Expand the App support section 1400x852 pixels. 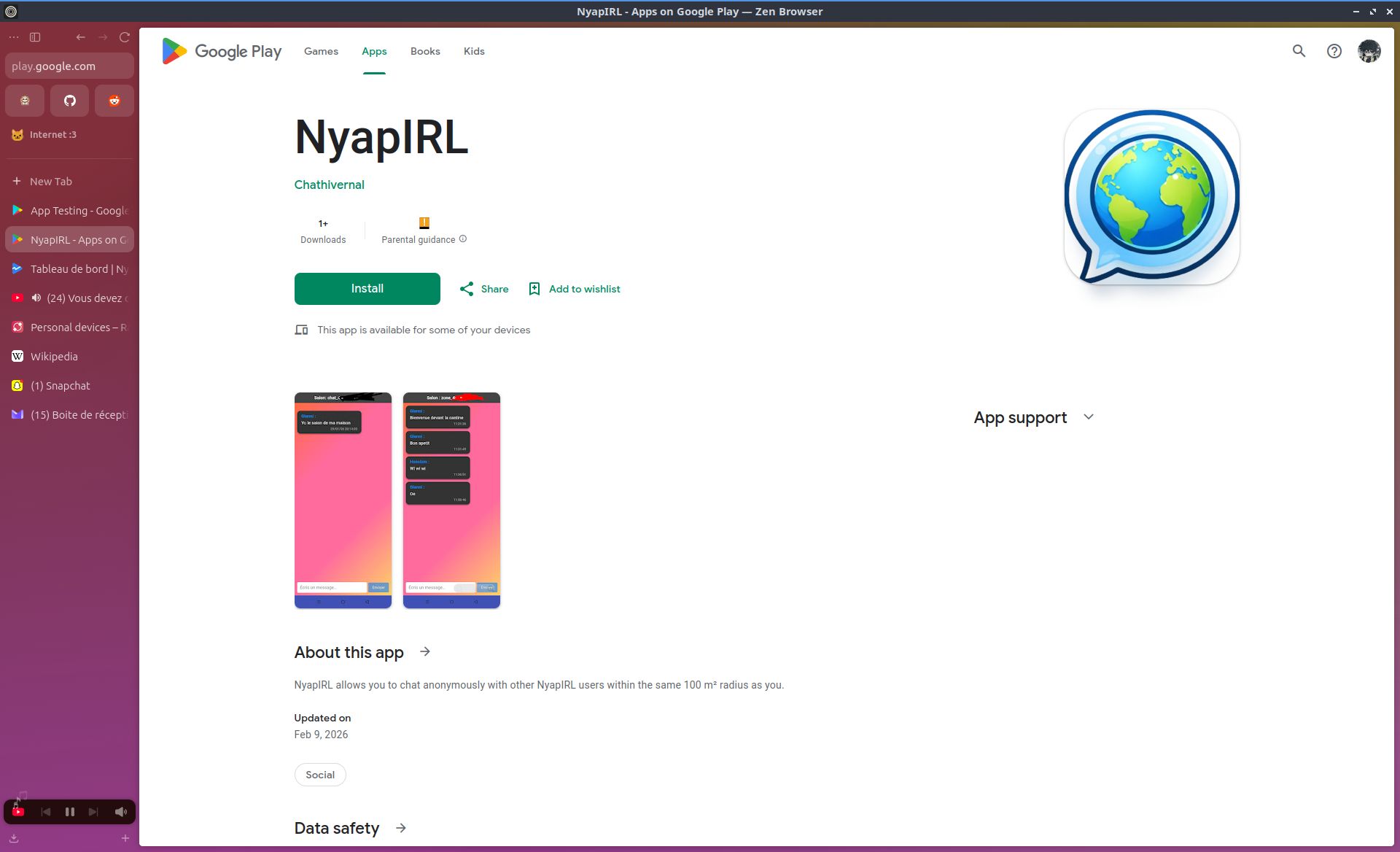pos(1089,417)
